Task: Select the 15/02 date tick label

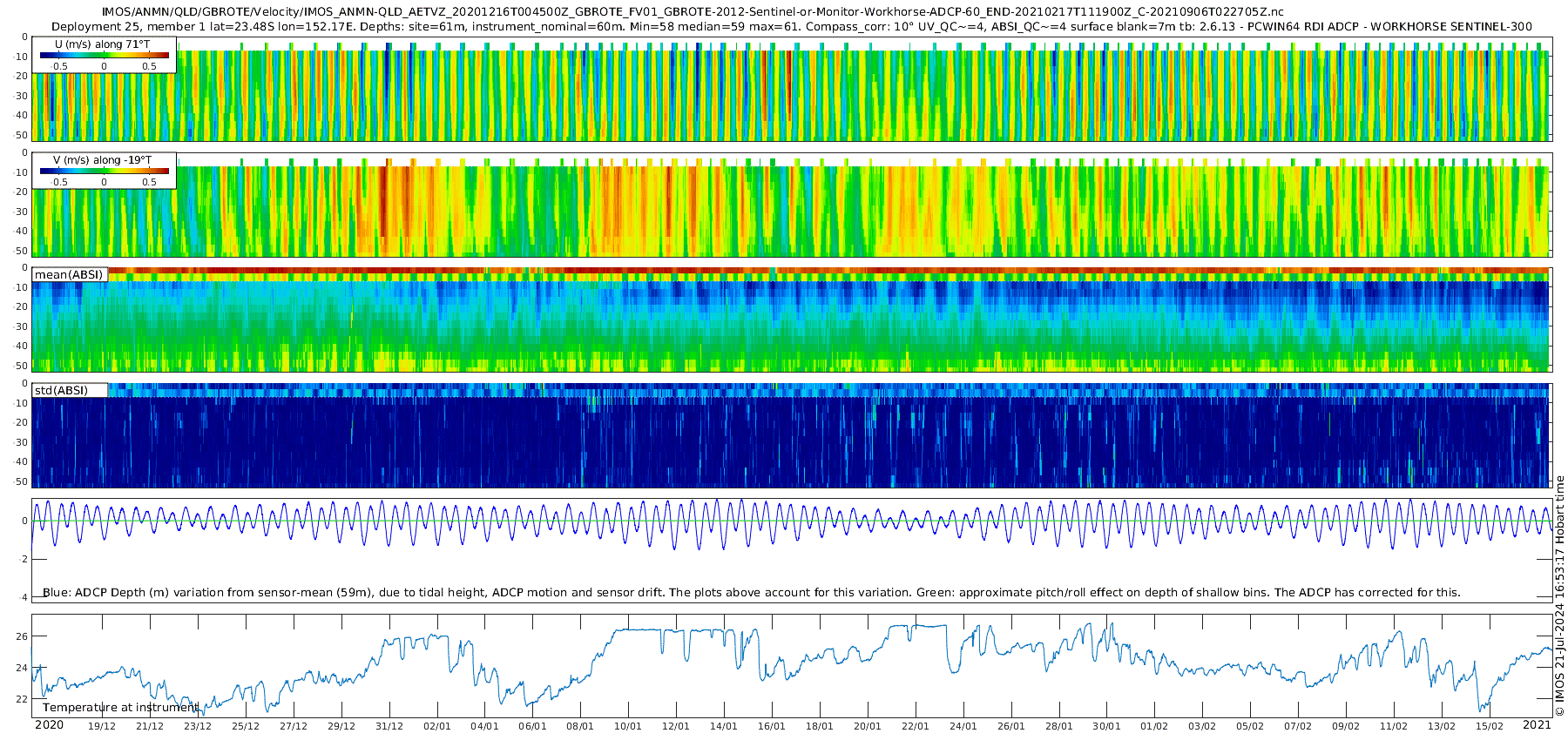Action: tap(1489, 726)
